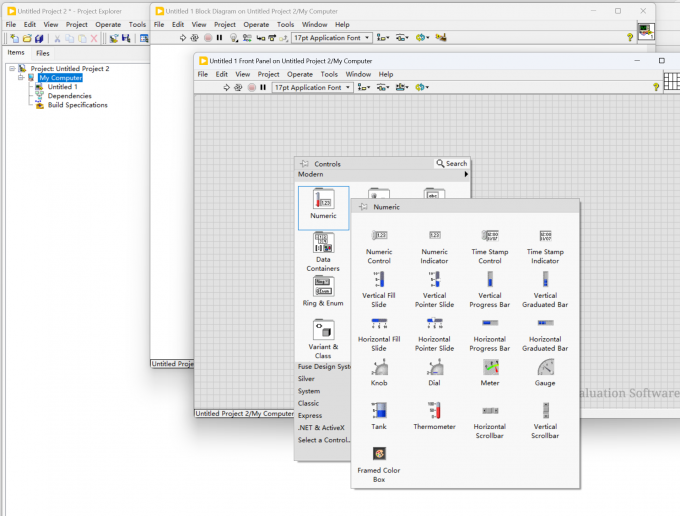
Task: Switch to Items tab in Project Explorer
Action: [16, 52]
